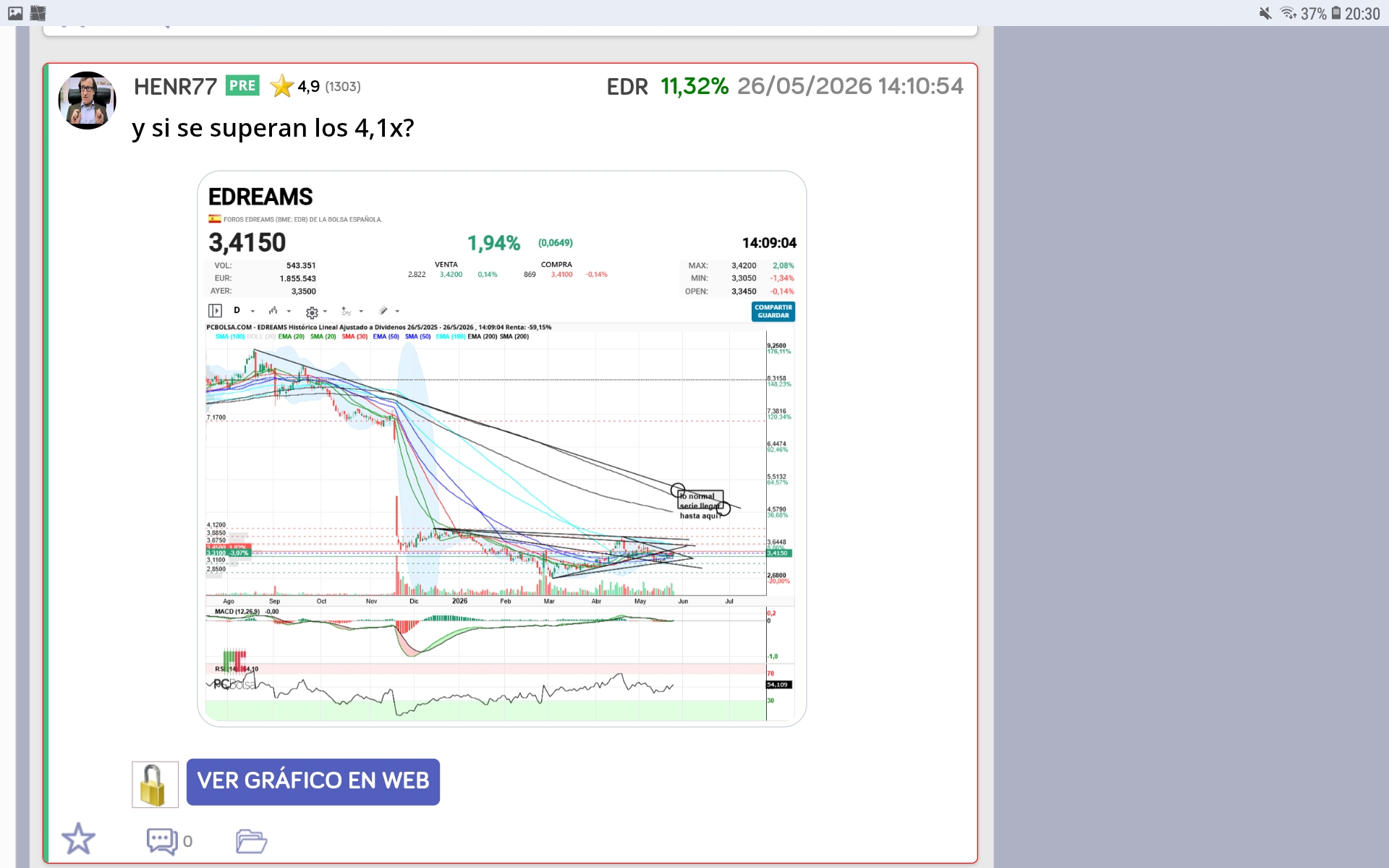Select the add indicator icon in chart toolbar
This screenshot has width=1389, height=868.
pos(347,312)
